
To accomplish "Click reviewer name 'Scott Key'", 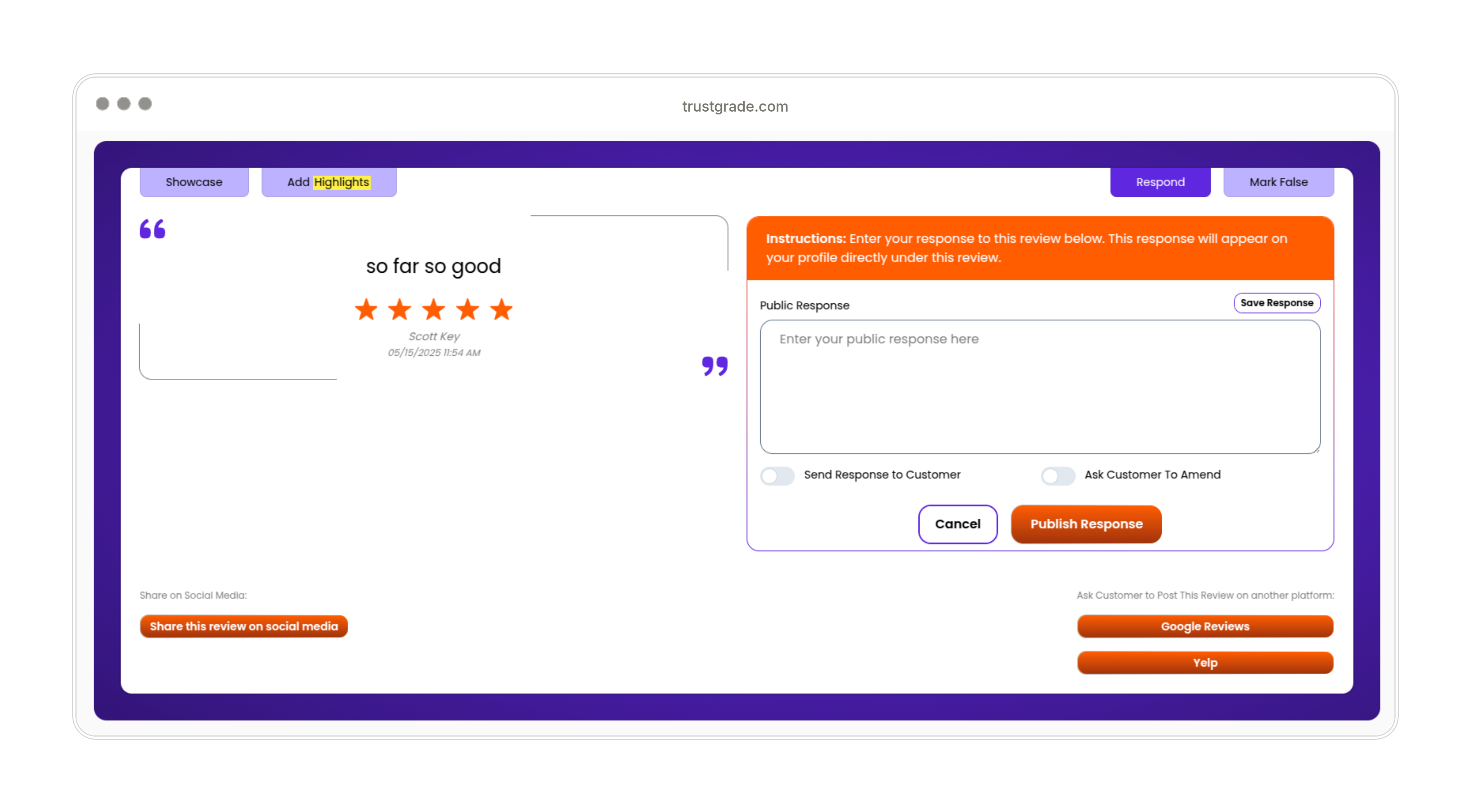I will (x=434, y=336).
